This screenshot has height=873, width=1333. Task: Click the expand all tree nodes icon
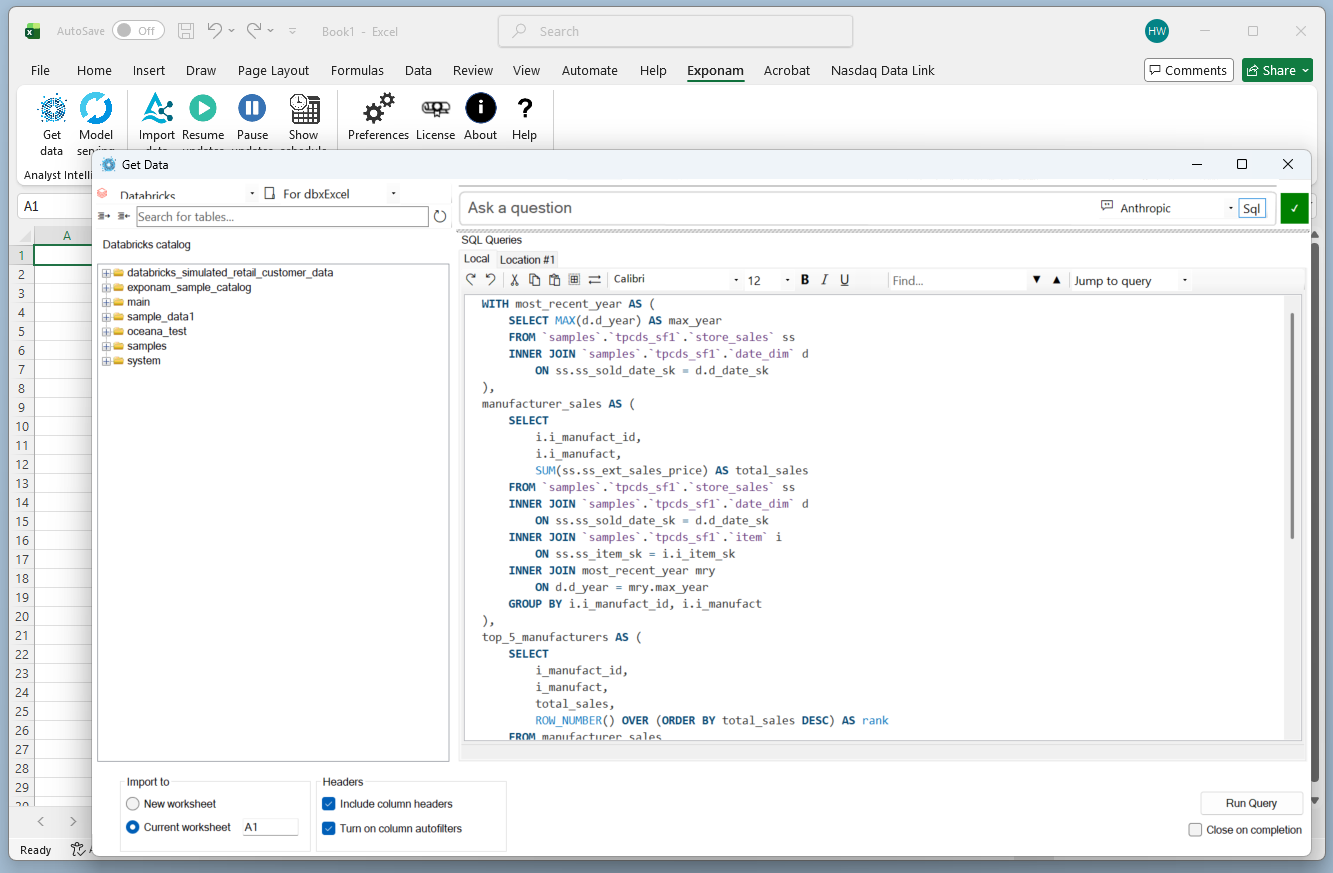point(104,216)
